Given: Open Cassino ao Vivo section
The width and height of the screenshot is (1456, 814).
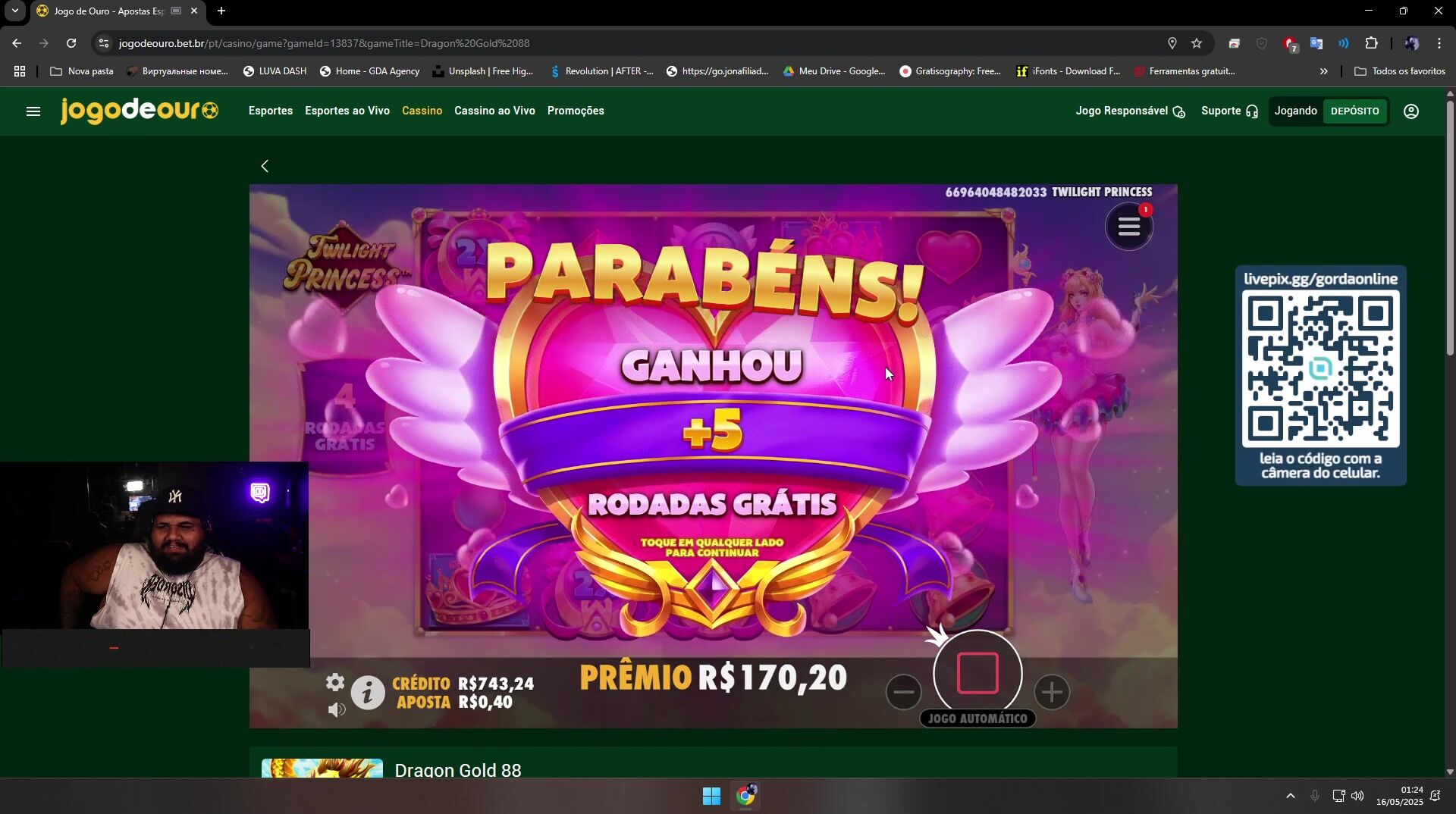Looking at the screenshot, I should 494,111.
